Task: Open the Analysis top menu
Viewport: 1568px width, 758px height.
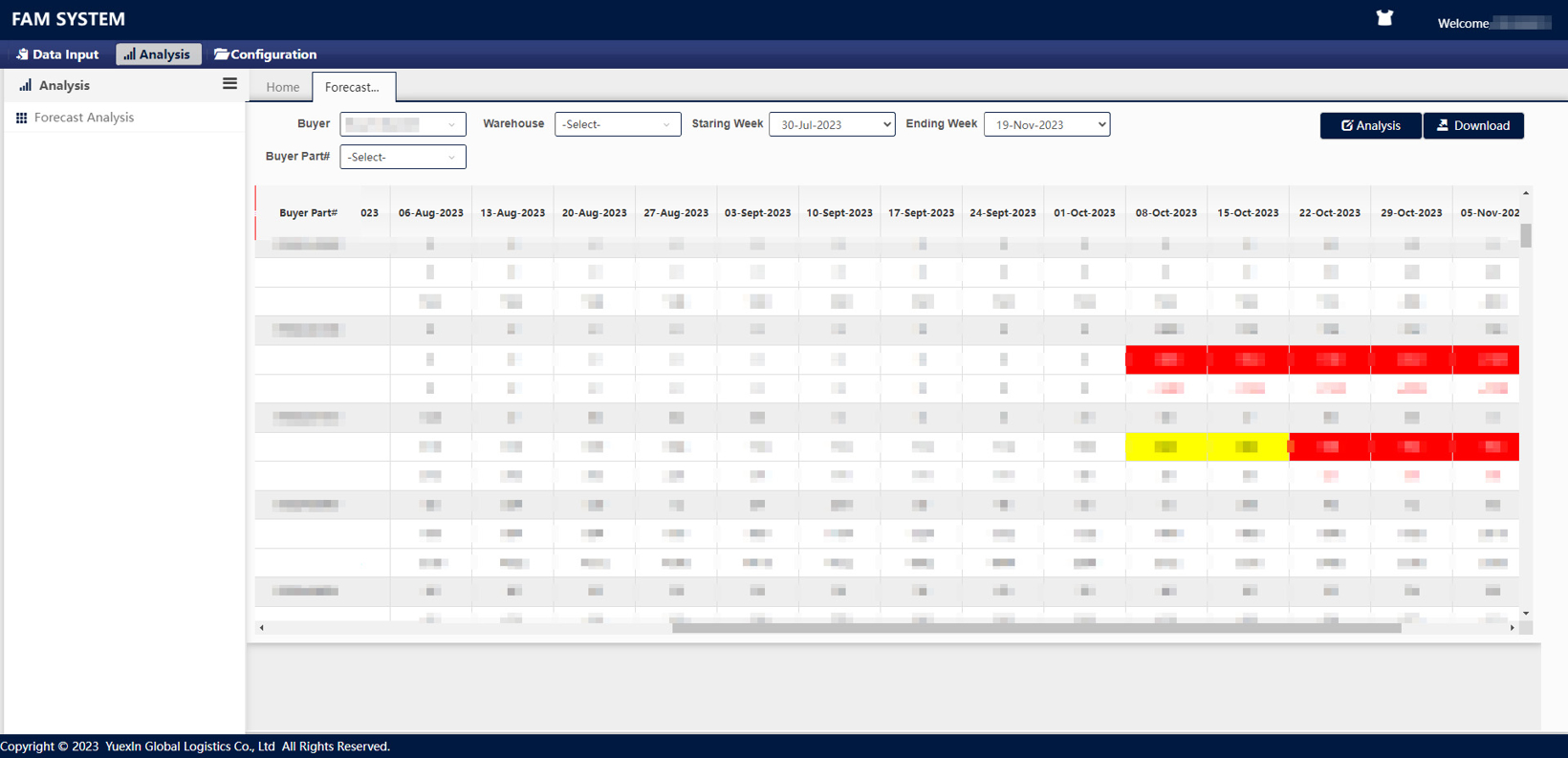Action: [158, 54]
